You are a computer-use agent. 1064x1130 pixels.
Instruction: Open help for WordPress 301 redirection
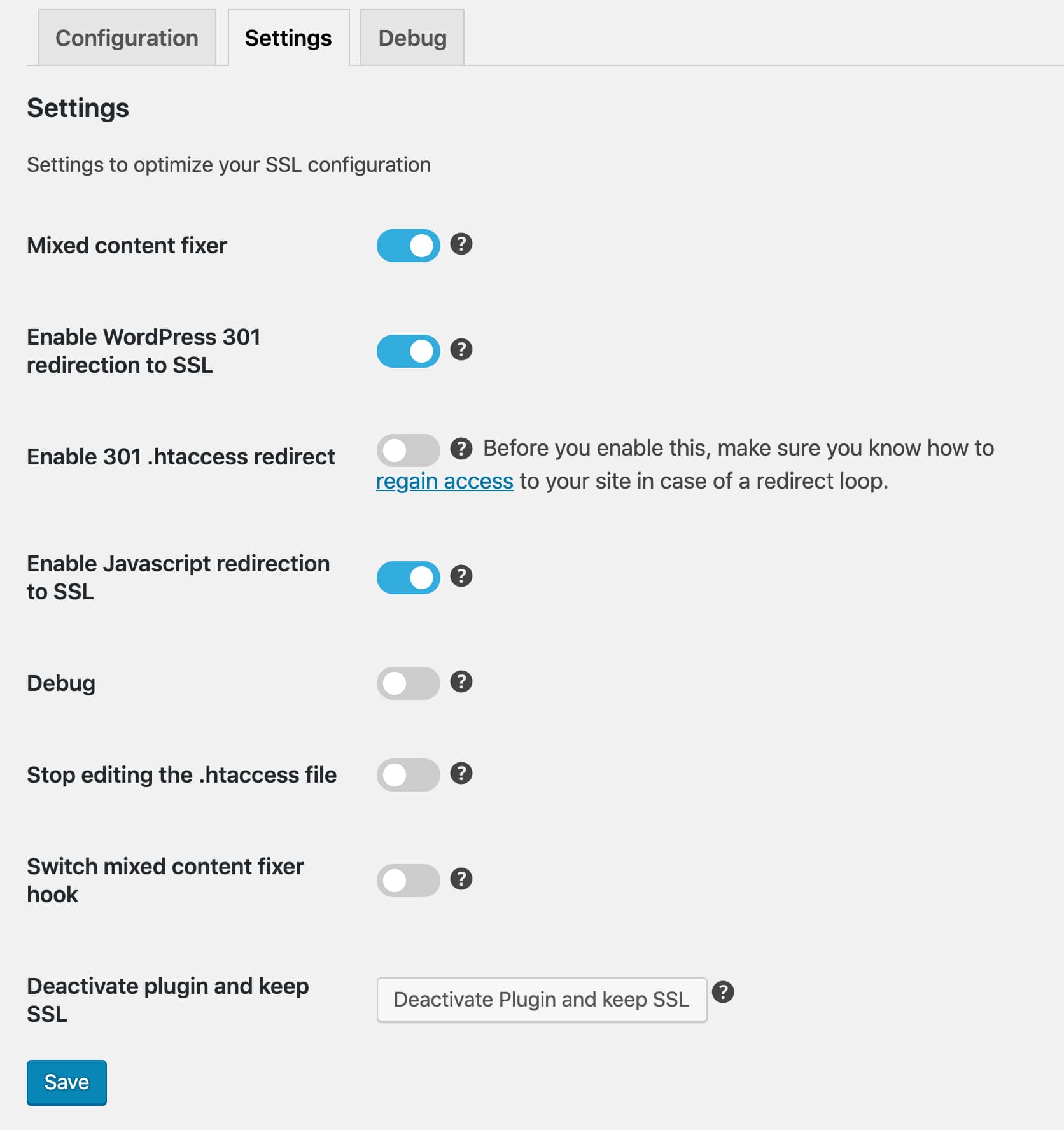[461, 350]
